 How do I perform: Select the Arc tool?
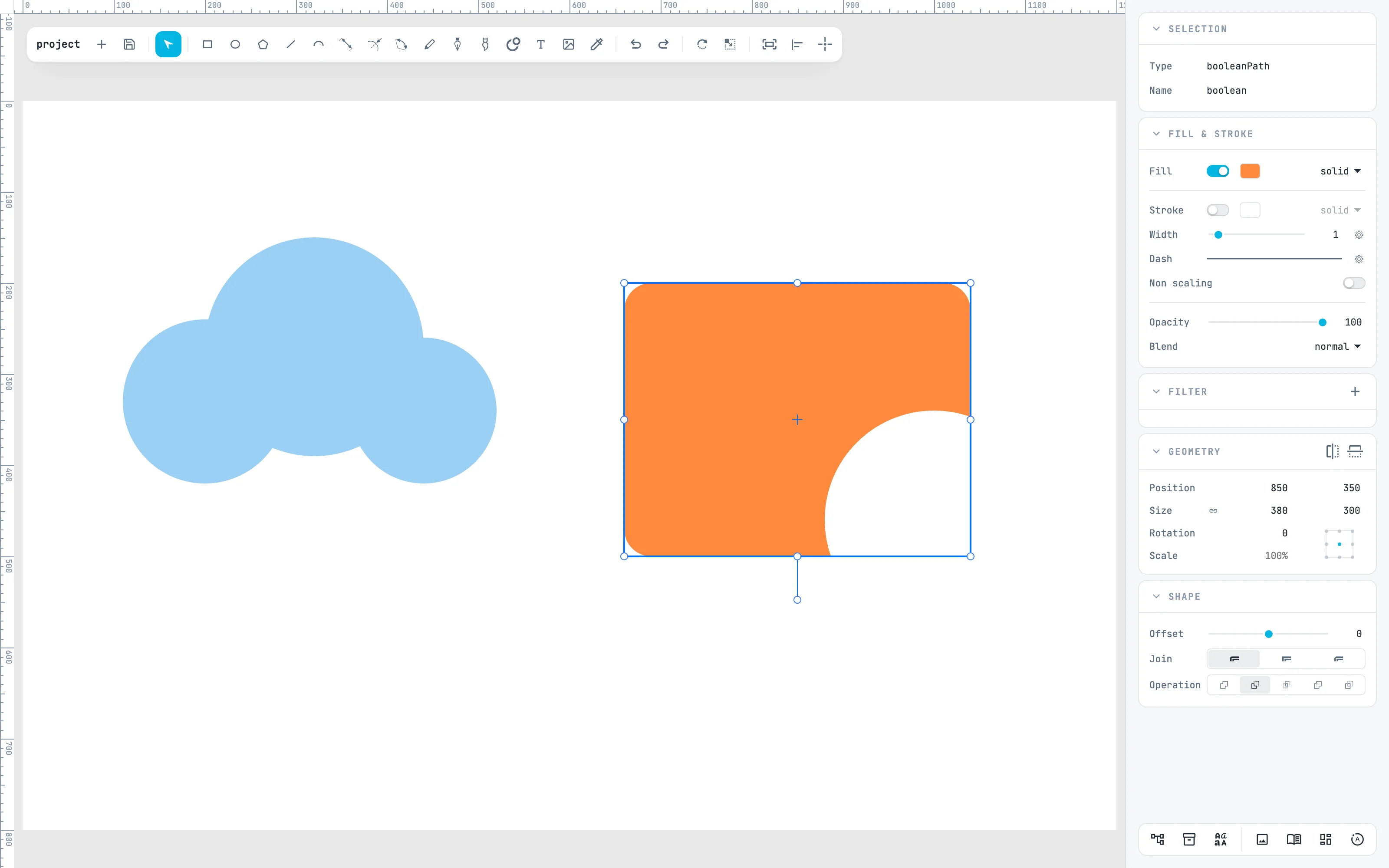[319, 44]
